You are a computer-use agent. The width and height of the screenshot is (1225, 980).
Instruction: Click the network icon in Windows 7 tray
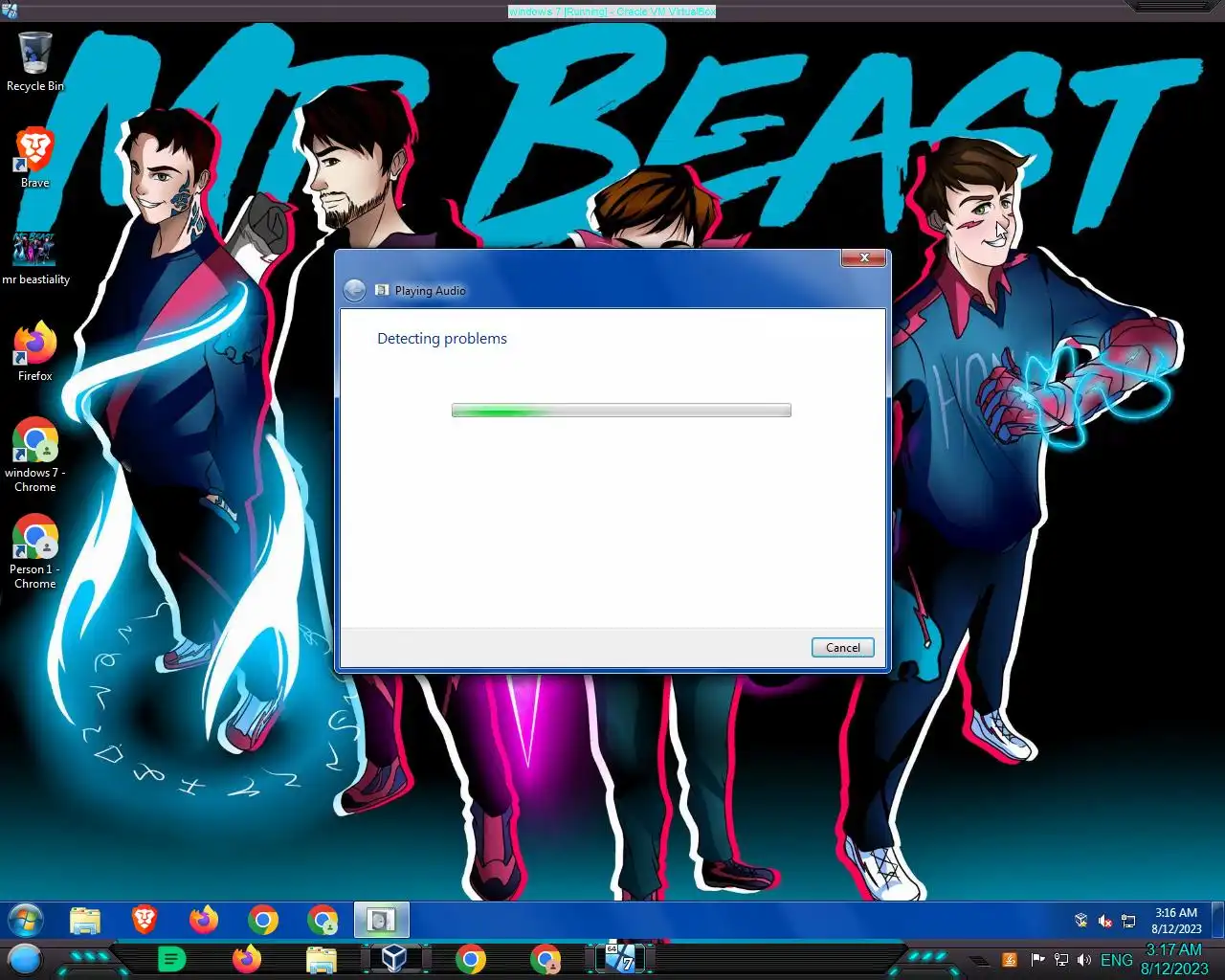click(x=1128, y=921)
